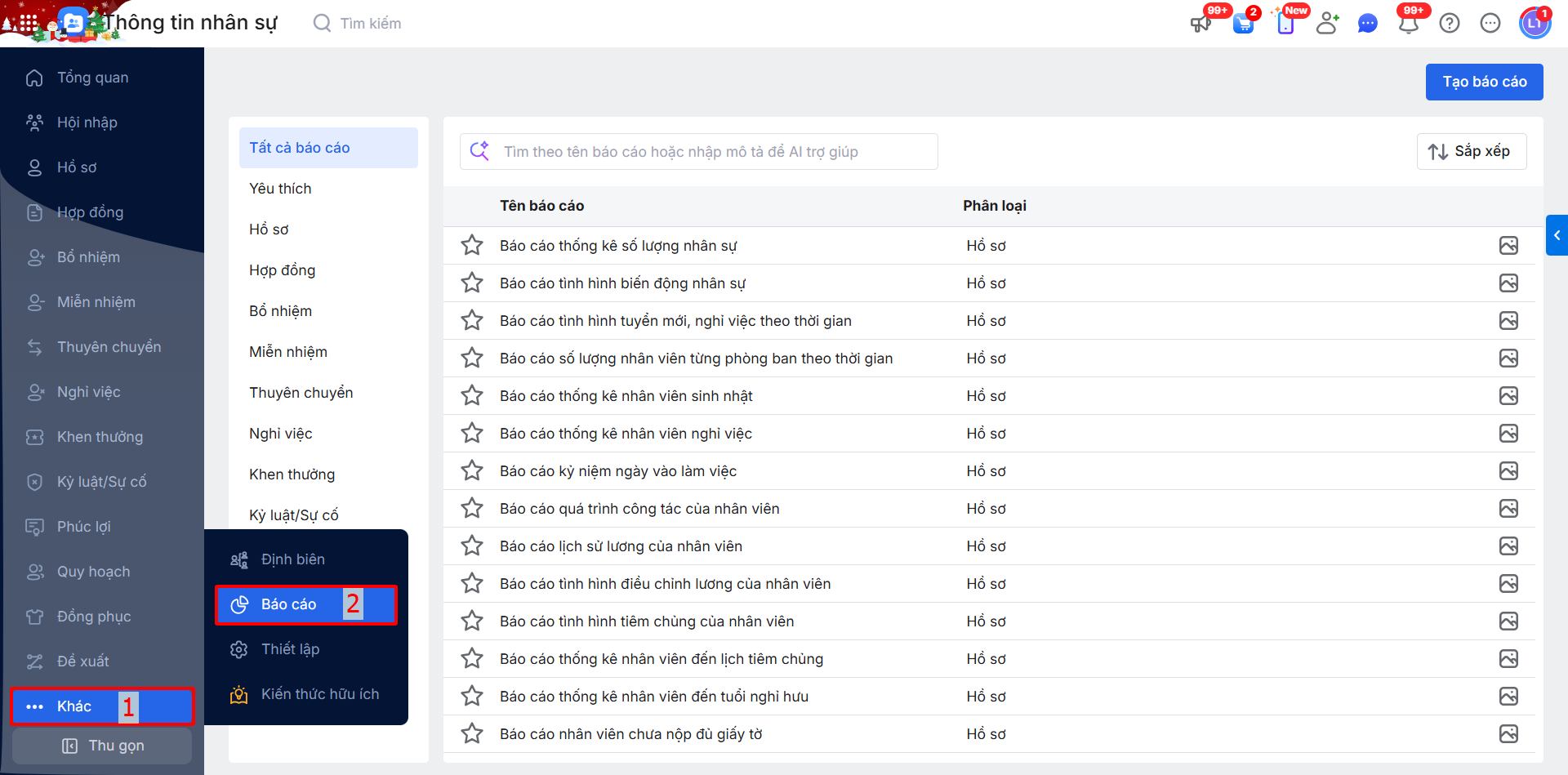Collapse sidebar with Thu gọn
The width and height of the screenshot is (1568, 775).
click(103, 746)
